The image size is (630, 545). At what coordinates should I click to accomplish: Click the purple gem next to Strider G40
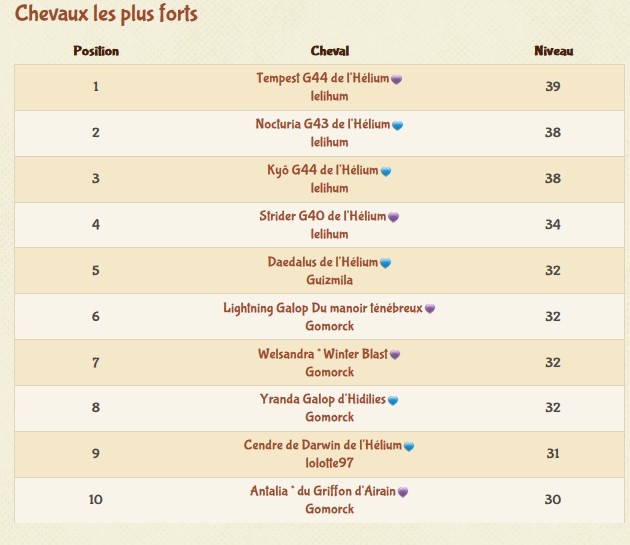[x=394, y=217]
